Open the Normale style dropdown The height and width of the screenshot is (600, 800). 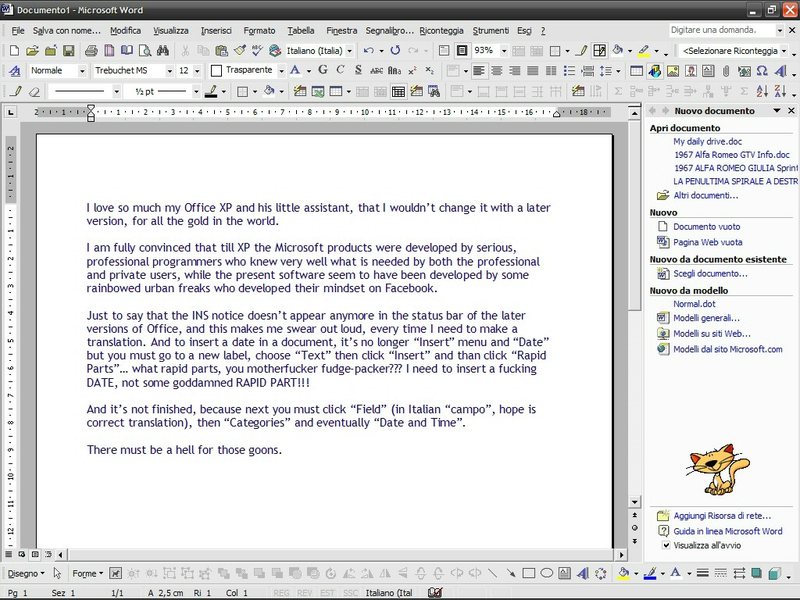click(82, 71)
